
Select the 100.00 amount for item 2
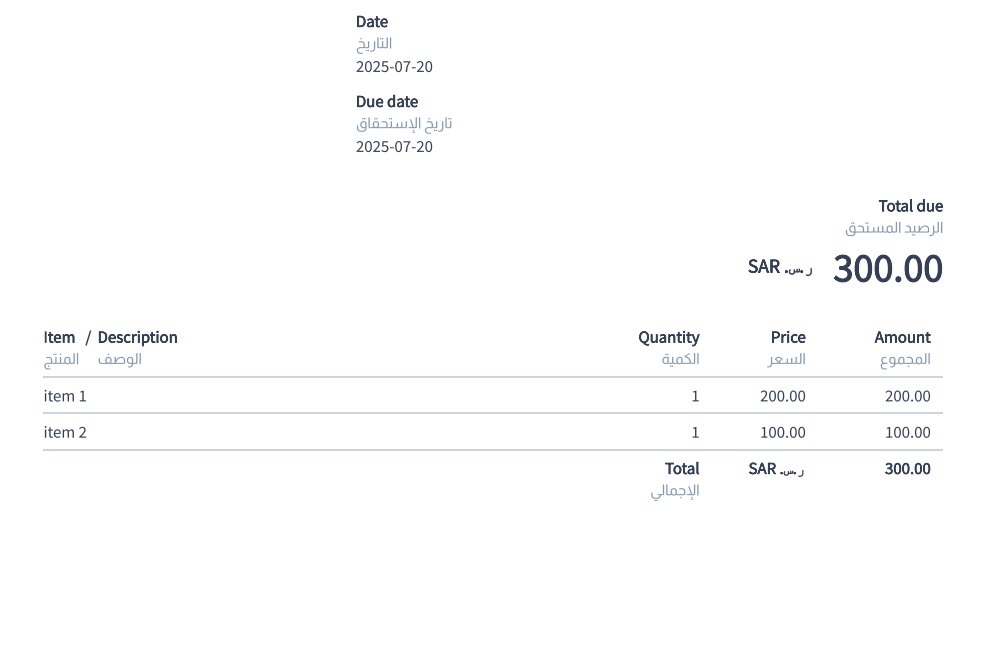click(907, 432)
